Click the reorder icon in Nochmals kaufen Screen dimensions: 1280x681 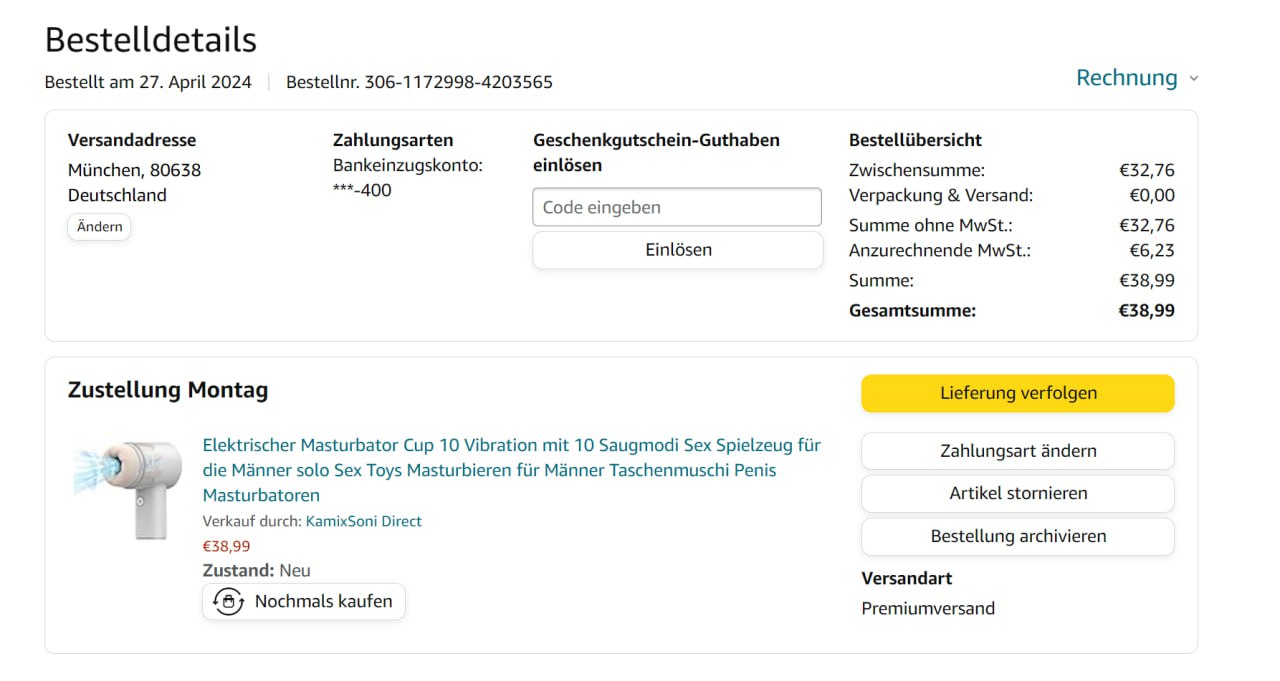click(x=229, y=602)
